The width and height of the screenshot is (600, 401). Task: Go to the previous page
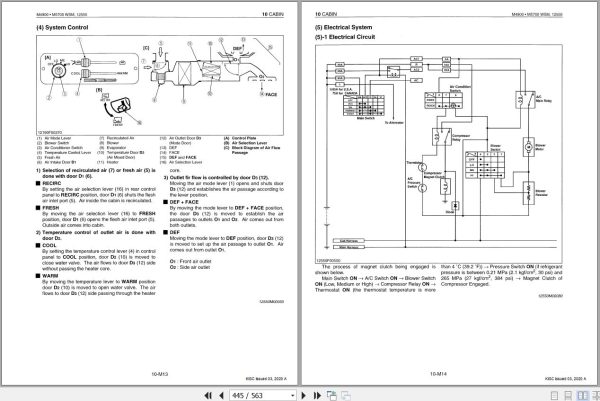221,395
